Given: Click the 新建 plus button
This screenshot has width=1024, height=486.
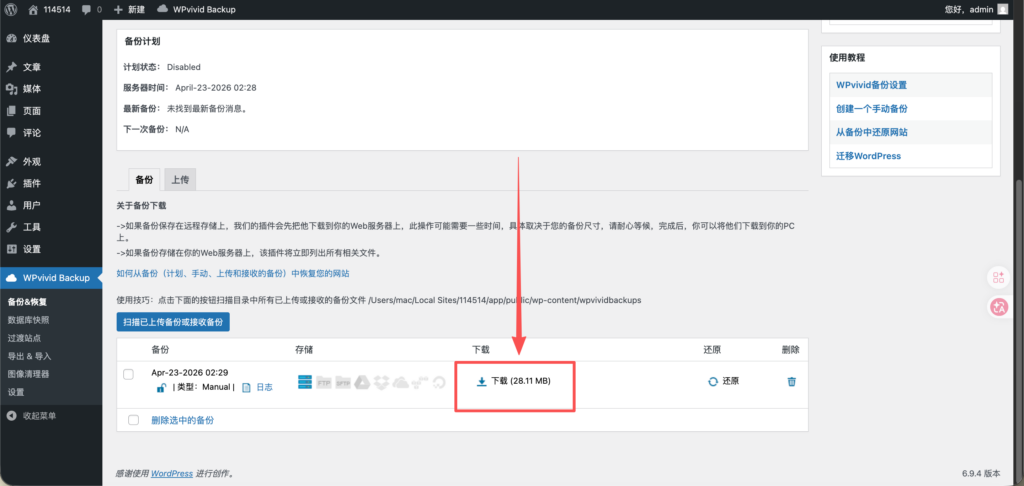Looking at the screenshot, I should point(129,10).
